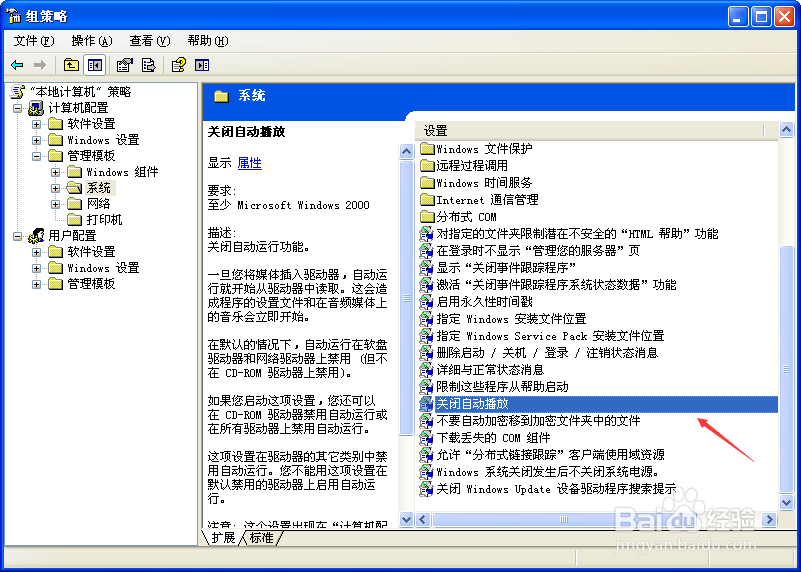Open the 操作(A) menu
This screenshot has height=572, width=801.
tap(92, 41)
